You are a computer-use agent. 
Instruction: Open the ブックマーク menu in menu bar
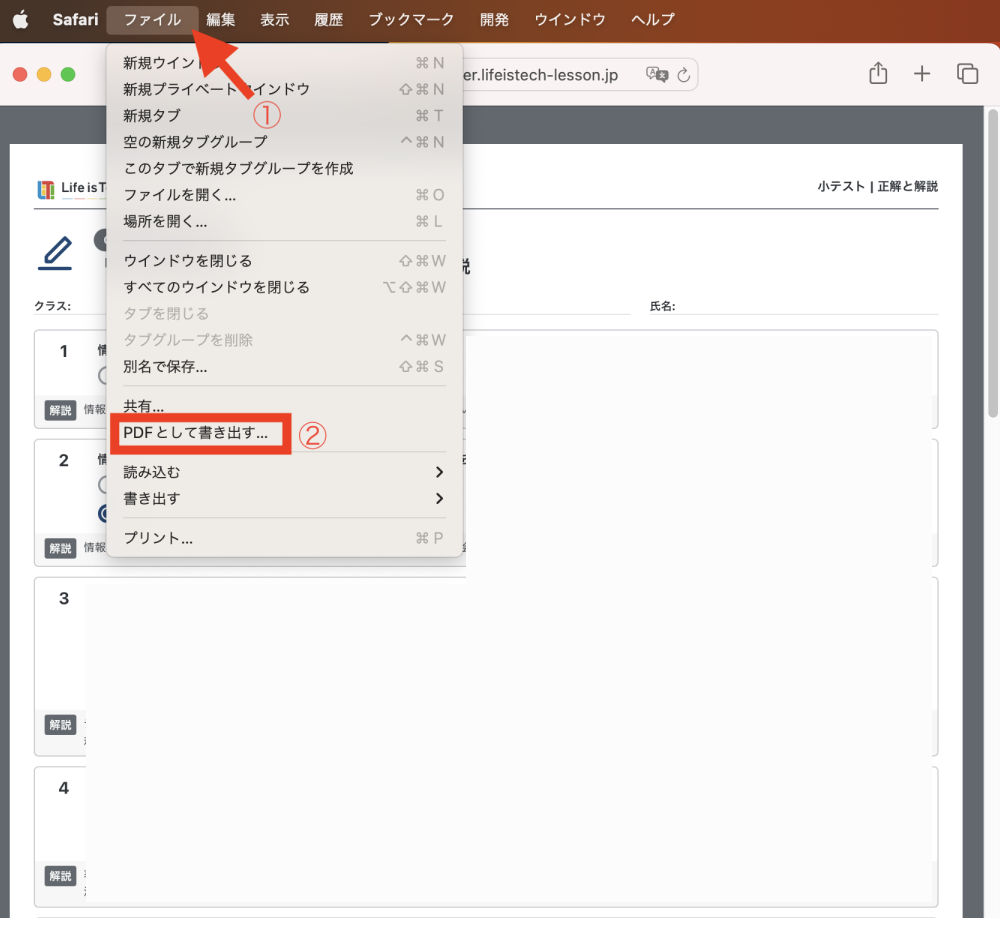point(411,19)
